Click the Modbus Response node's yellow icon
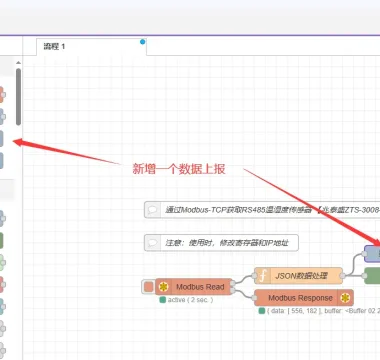The image size is (380, 360). click(x=345, y=298)
